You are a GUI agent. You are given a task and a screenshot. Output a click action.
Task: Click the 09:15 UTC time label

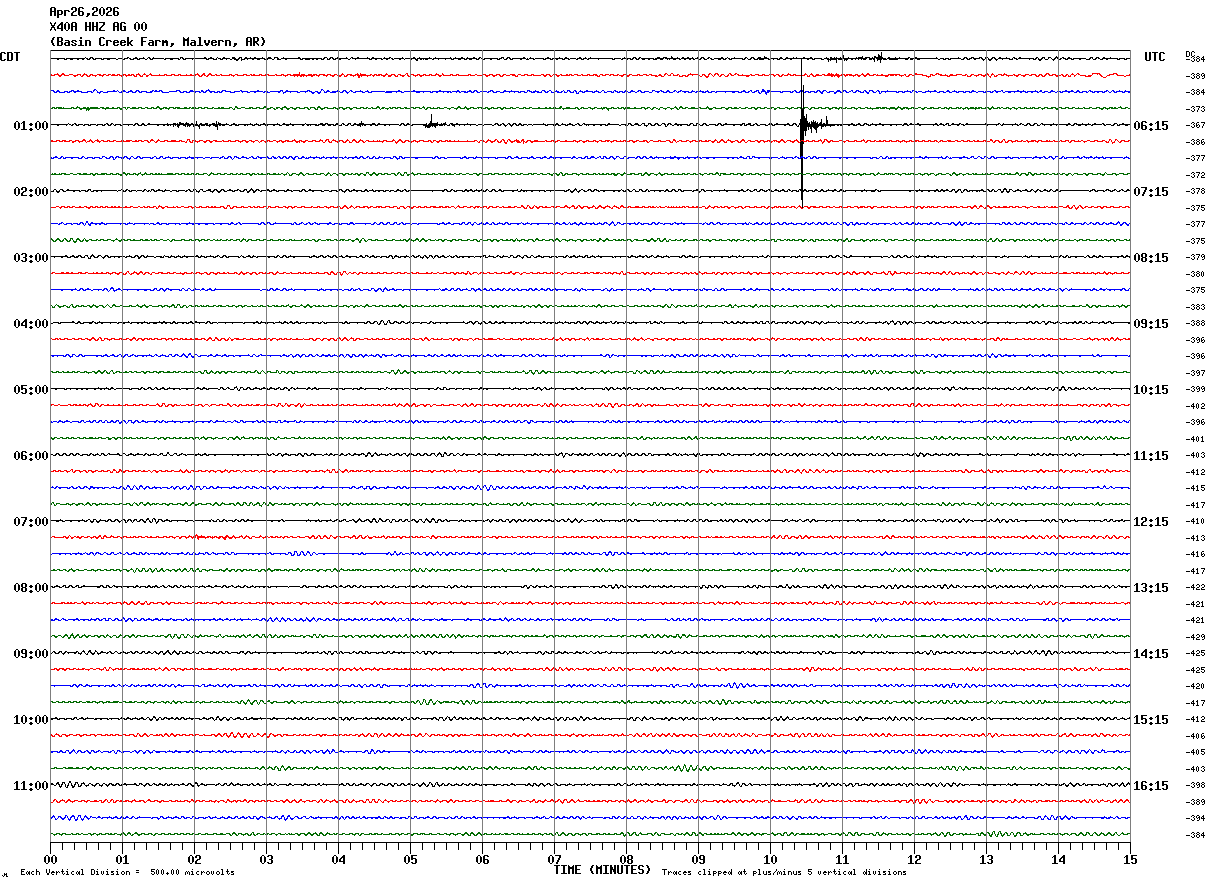[x=1150, y=323]
